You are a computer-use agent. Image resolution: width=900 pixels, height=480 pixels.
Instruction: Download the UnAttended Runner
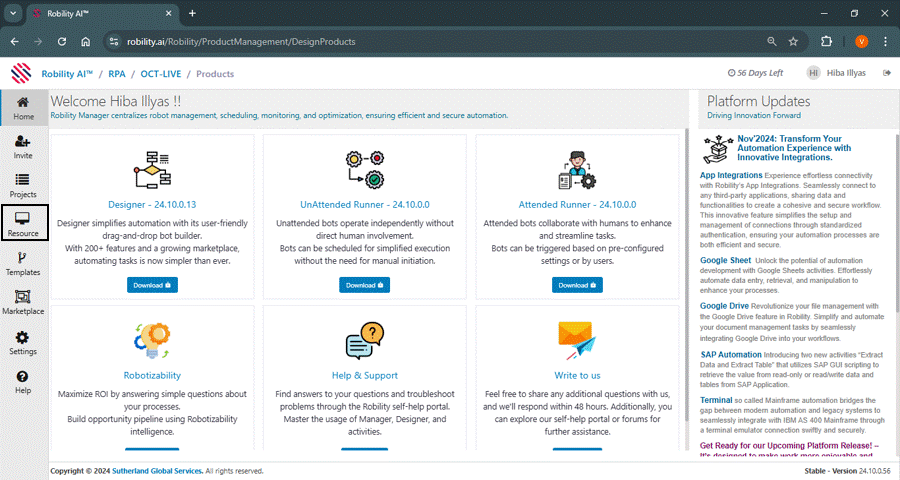364,285
